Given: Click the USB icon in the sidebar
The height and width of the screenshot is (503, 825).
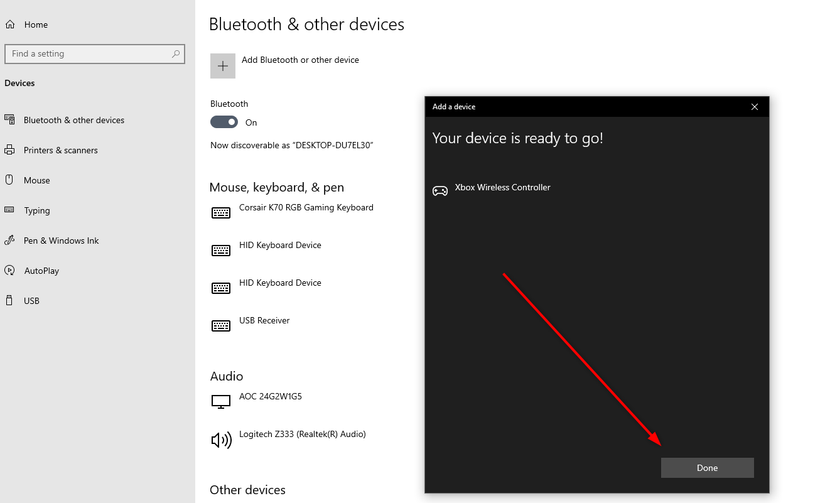Looking at the screenshot, I should point(9,300).
